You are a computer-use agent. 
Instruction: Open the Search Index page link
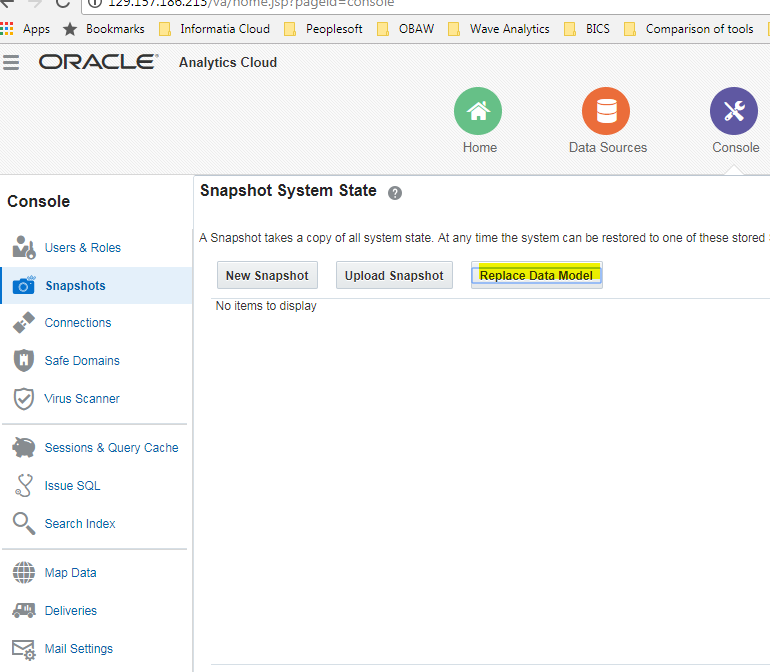pos(80,524)
